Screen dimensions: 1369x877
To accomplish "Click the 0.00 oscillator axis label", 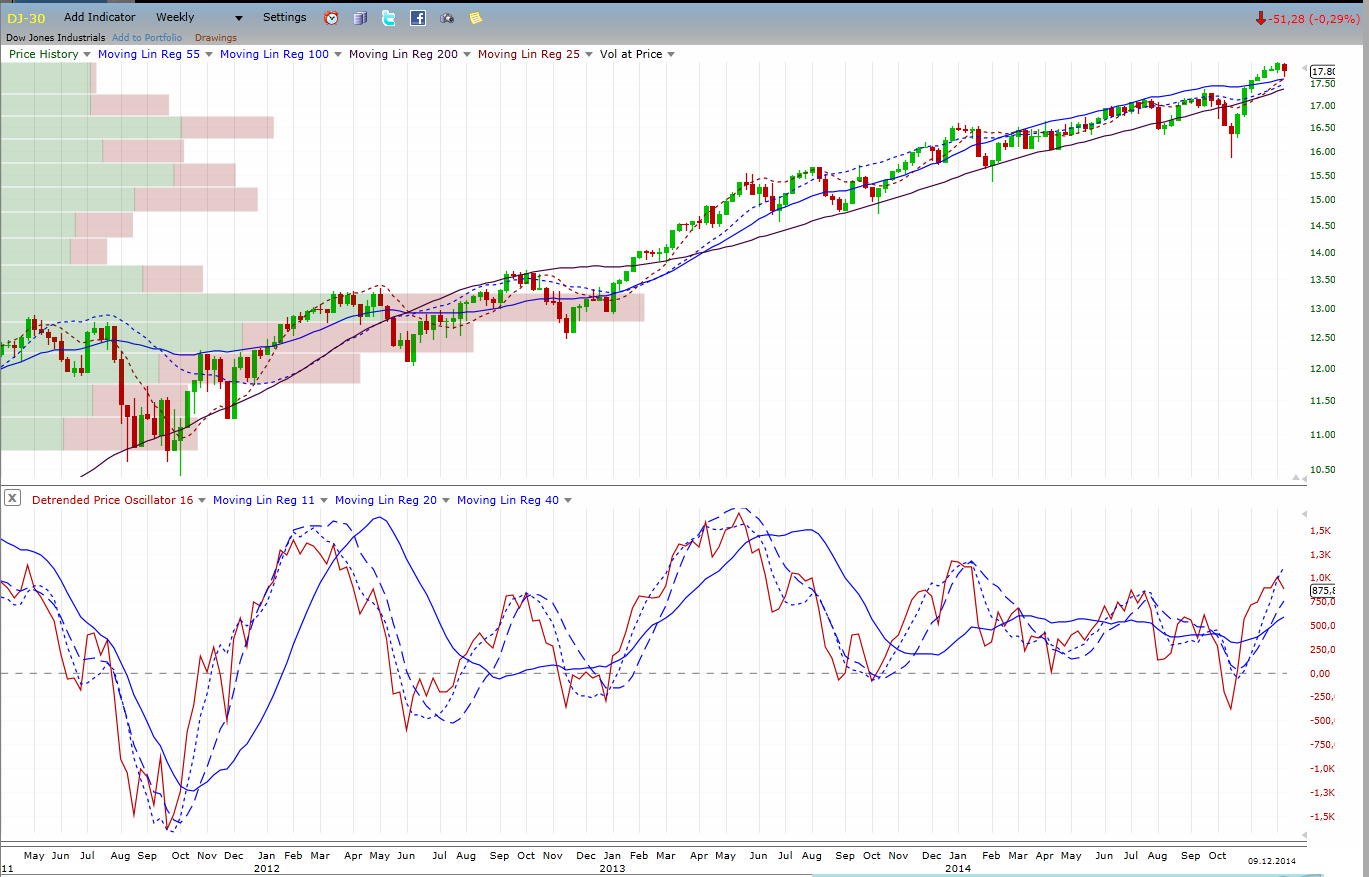I will pyautogui.click(x=1322, y=673).
